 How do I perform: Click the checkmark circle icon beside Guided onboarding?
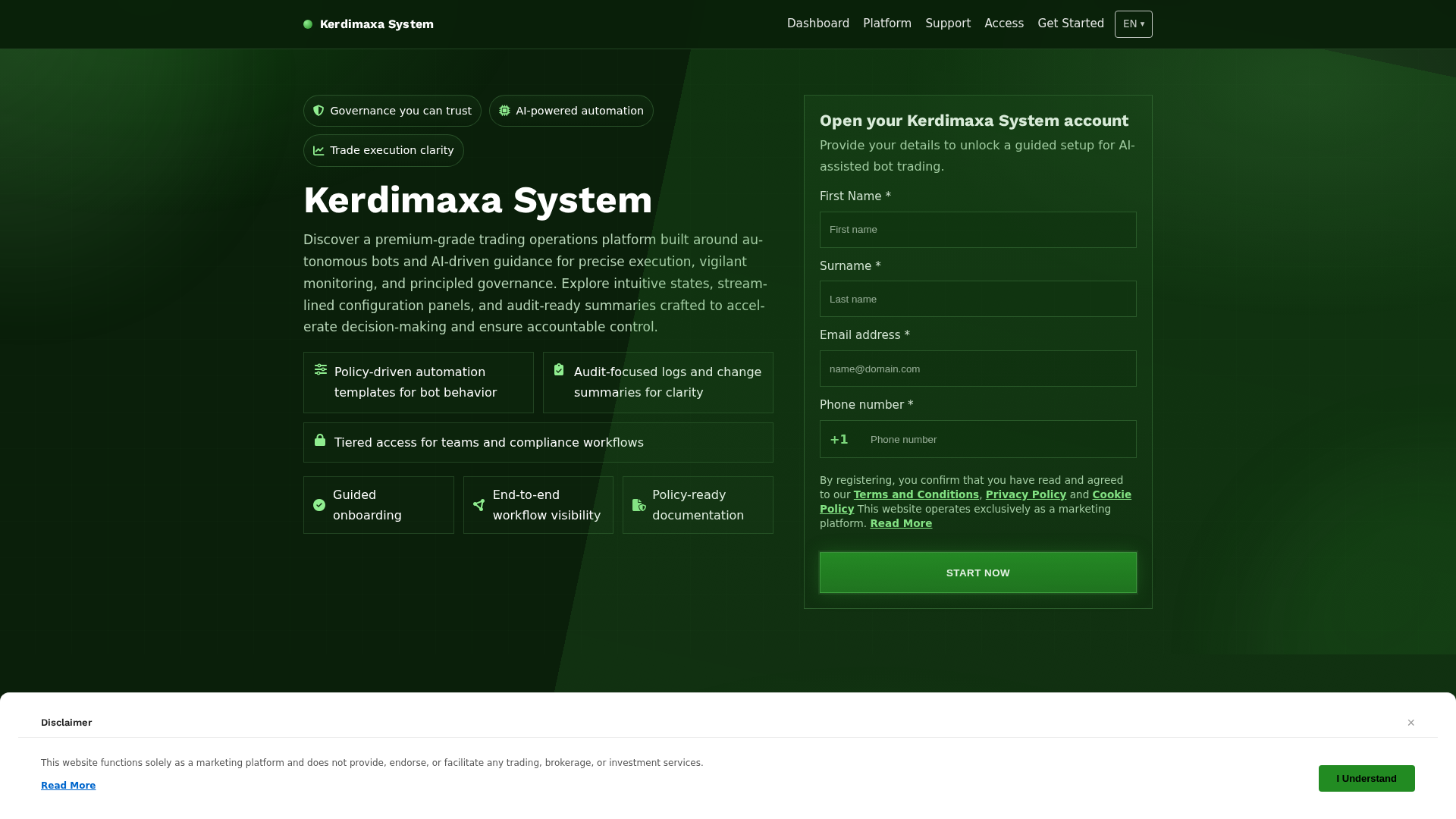pos(319,505)
